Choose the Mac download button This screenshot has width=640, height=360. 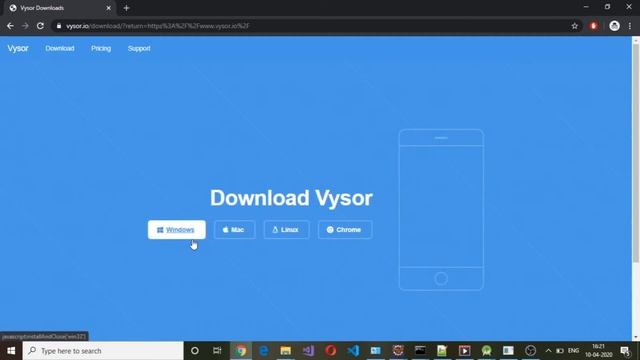(235, 230)
